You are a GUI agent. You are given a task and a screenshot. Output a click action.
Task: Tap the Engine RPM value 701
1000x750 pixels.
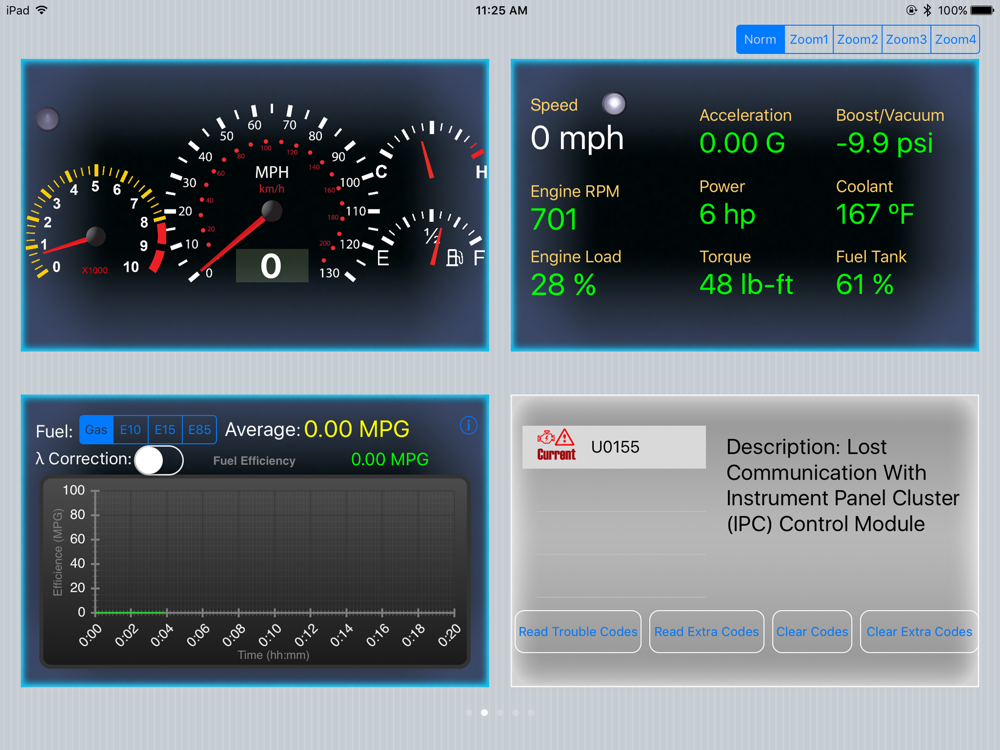[554, 219]
